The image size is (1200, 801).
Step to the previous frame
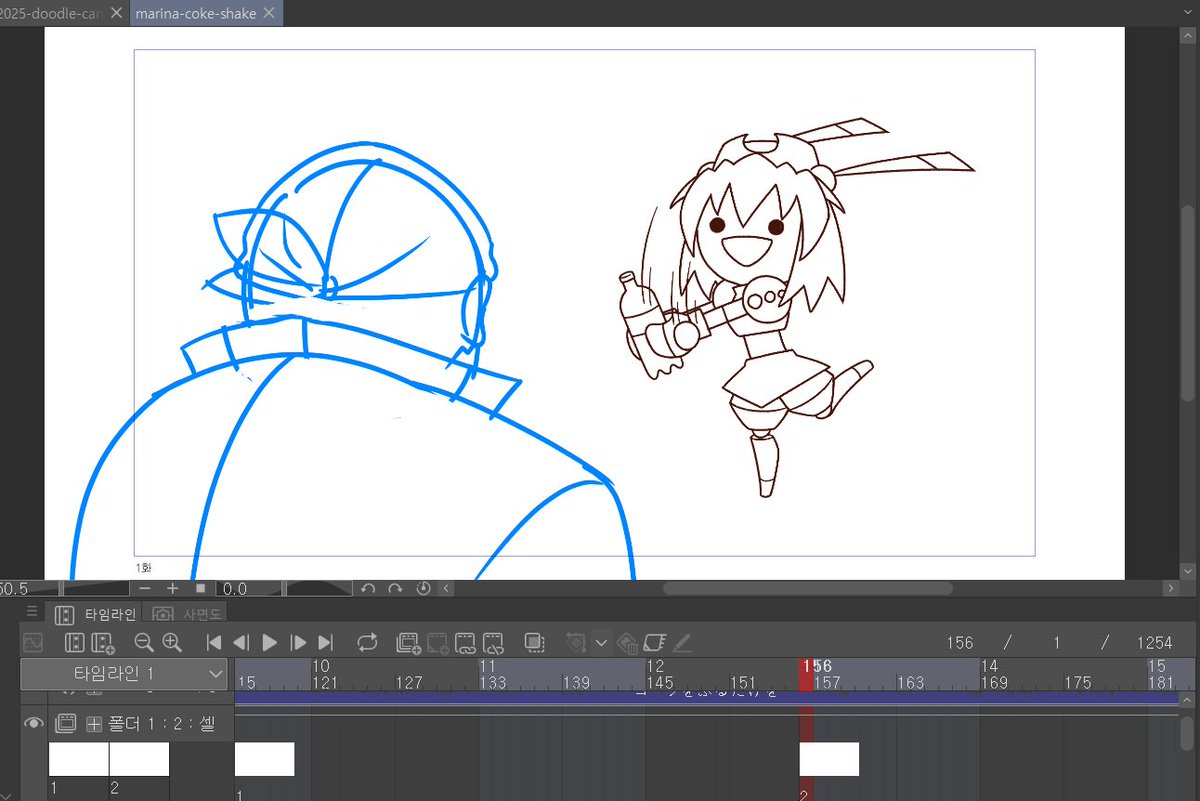(241, 643)
